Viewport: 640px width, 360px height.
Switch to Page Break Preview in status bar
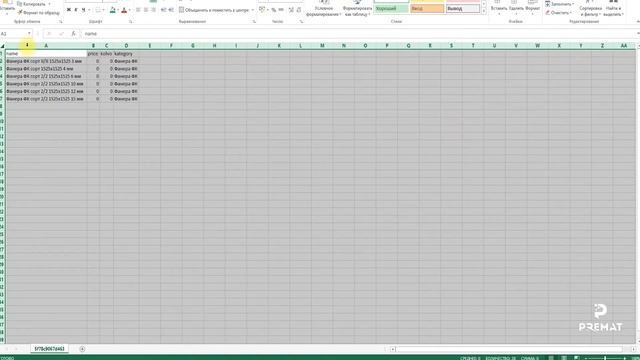point(576,358)
